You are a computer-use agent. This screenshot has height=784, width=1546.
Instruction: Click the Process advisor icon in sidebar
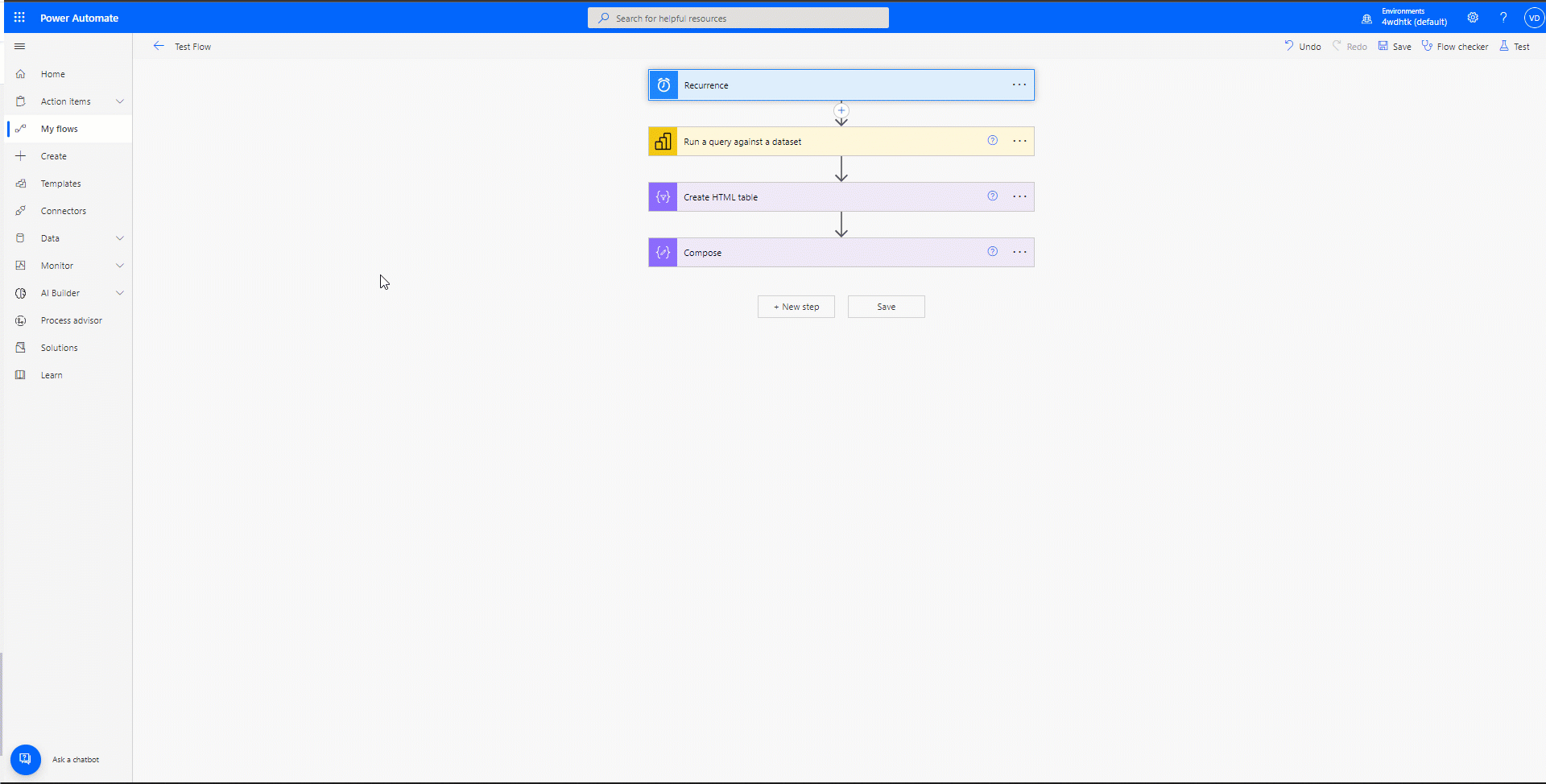pos(21,320)
